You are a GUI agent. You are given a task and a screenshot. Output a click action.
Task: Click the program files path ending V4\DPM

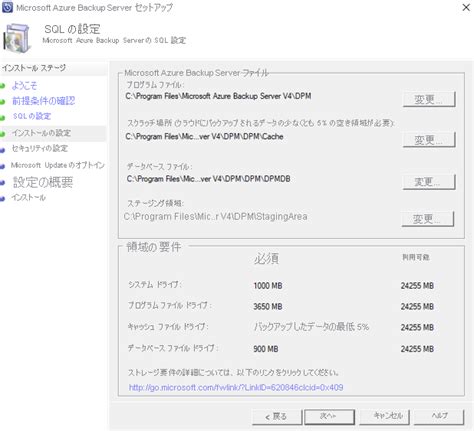point(218,96)
